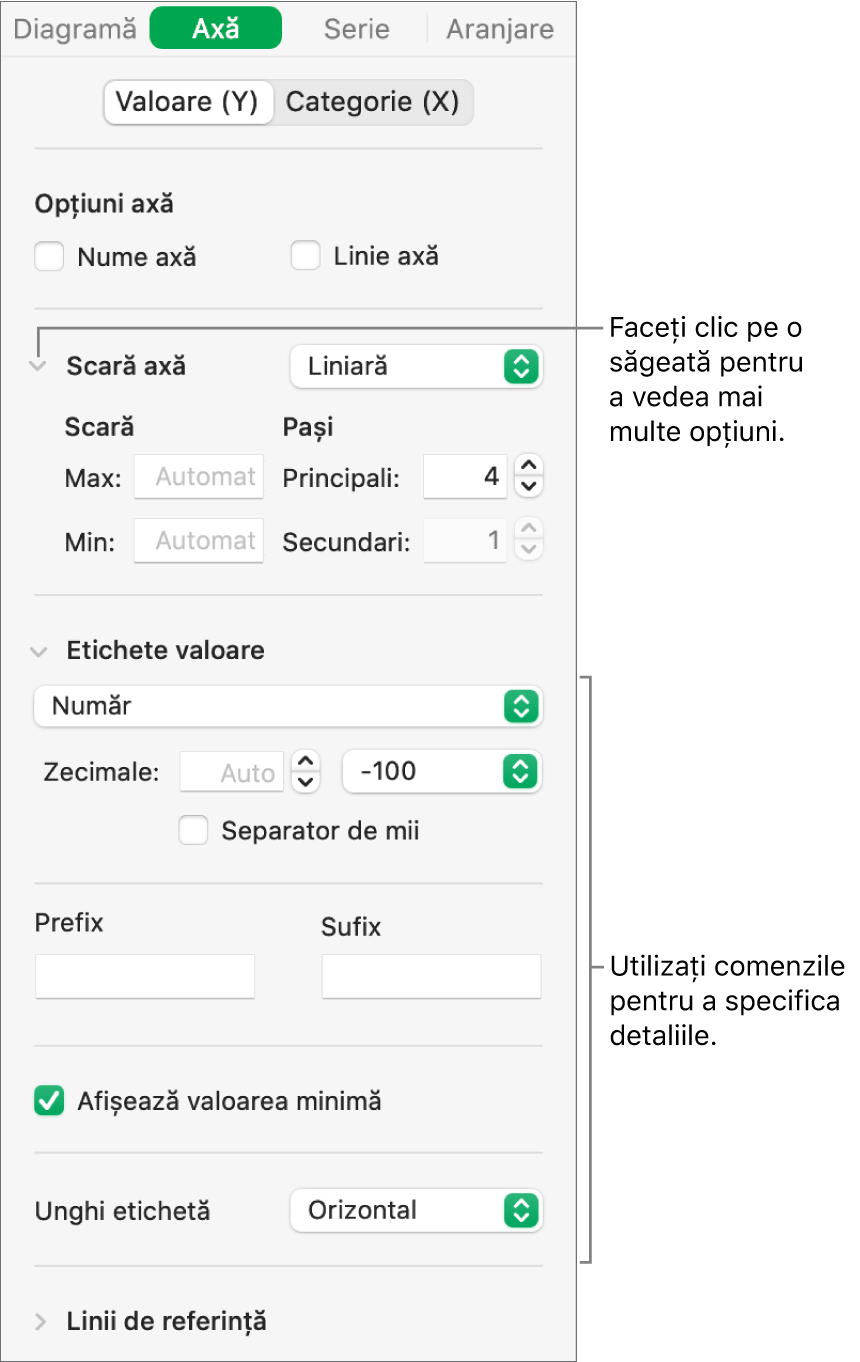The height and width of the screenshot is (1362, 860).
Task: Open the Liniară scale type dropdown
Action: tap(415, 367)
